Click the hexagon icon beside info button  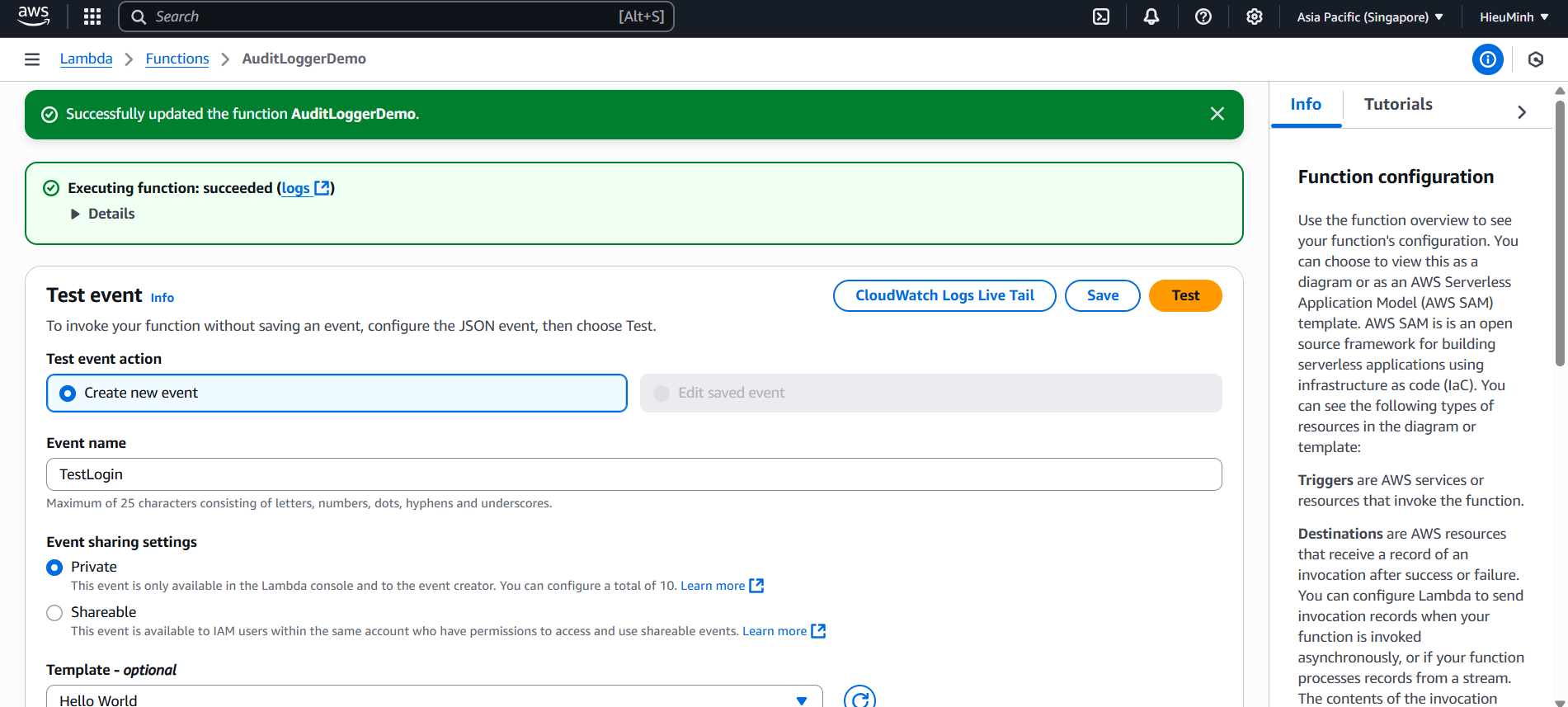(x=1536, y=59)
